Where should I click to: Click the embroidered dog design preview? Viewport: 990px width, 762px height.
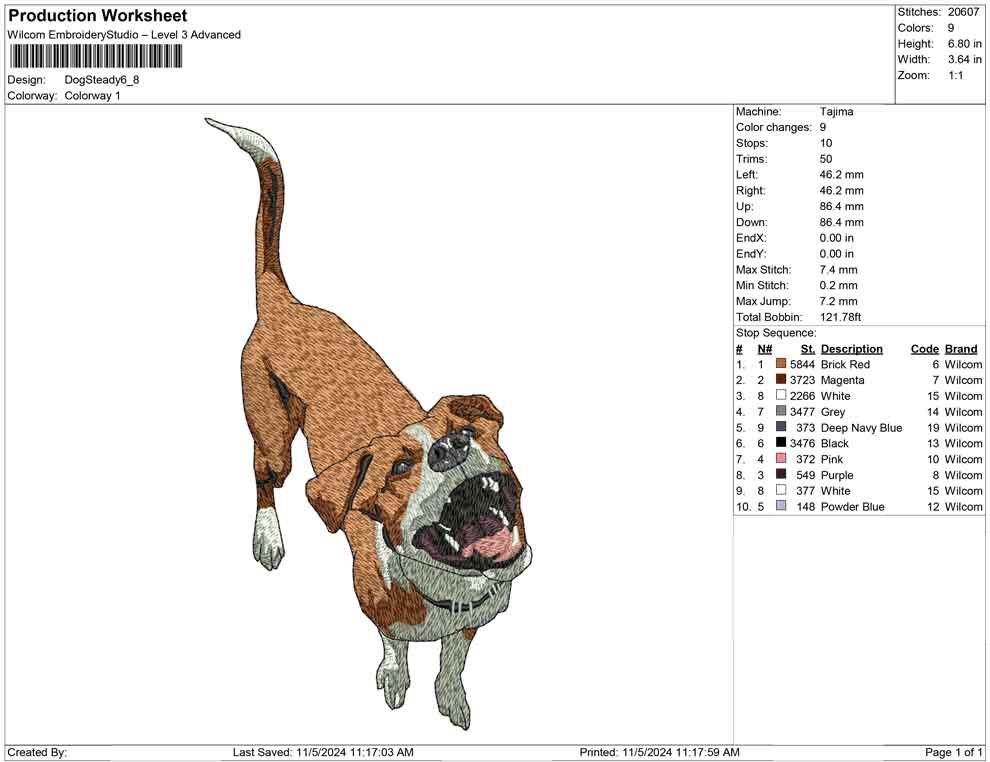click(x=368, y=423)
